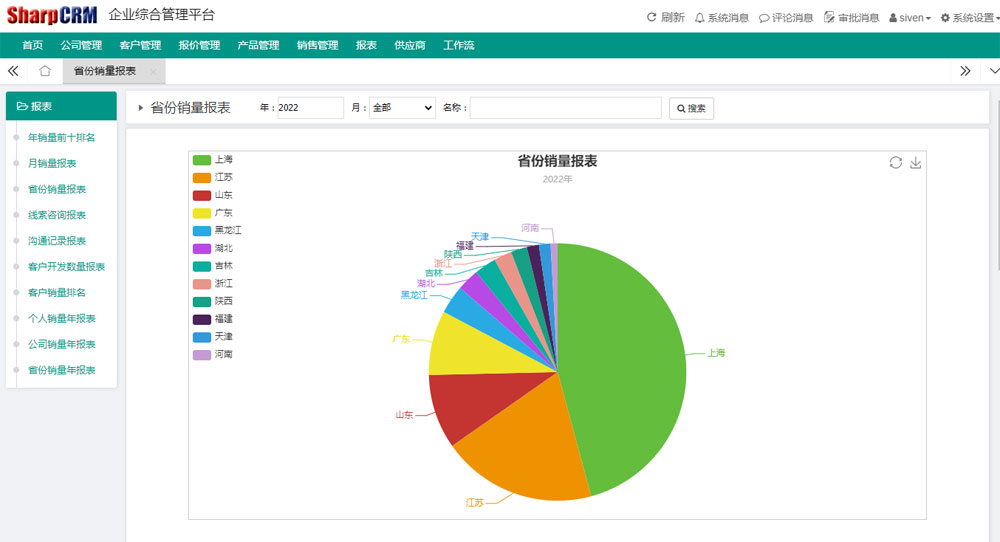Expand tab options chevron at far right

(993, 71)
